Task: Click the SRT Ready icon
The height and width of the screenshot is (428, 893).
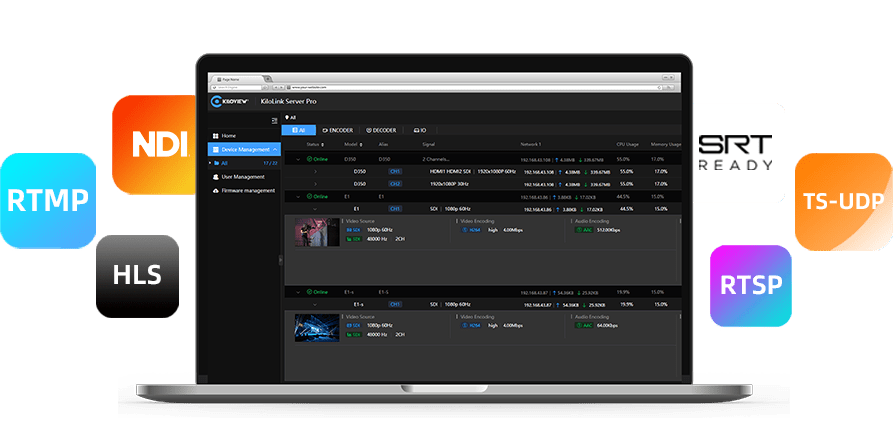Action: [x=738, y=152]
